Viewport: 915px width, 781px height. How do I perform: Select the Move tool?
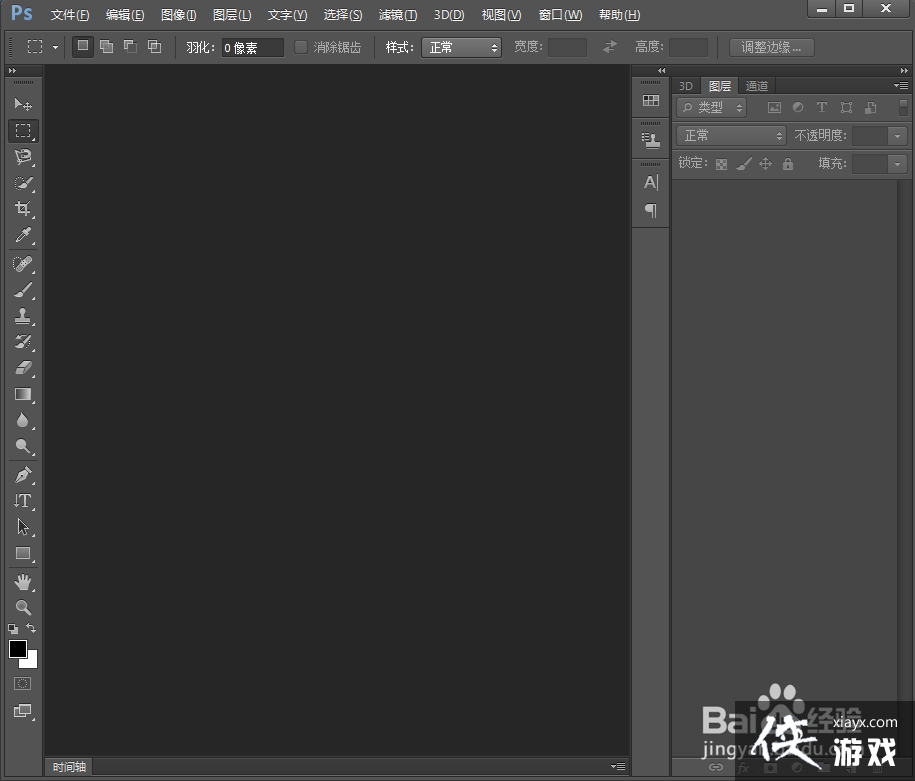coord(23,105)
